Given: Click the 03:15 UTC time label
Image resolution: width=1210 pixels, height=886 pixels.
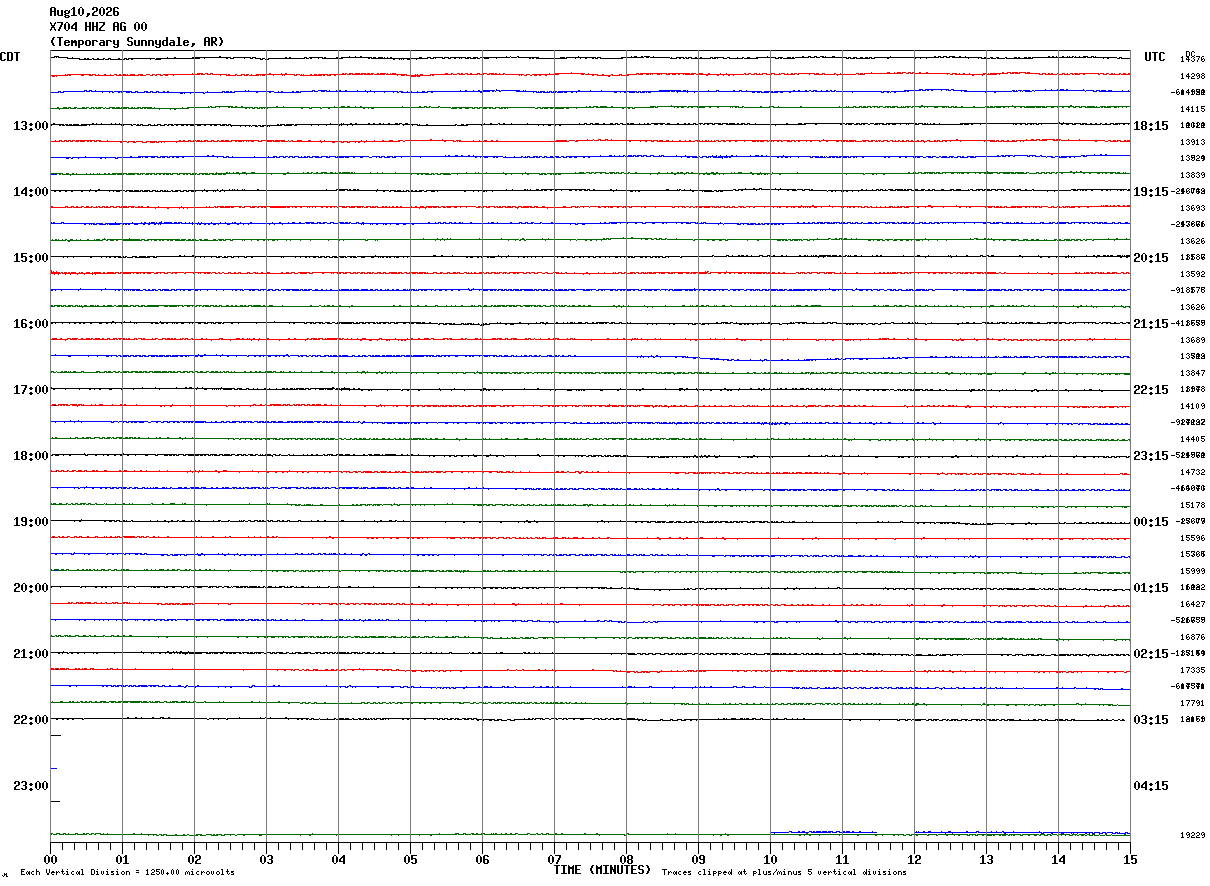Looking at the screenshot, I should (1151, 720).
